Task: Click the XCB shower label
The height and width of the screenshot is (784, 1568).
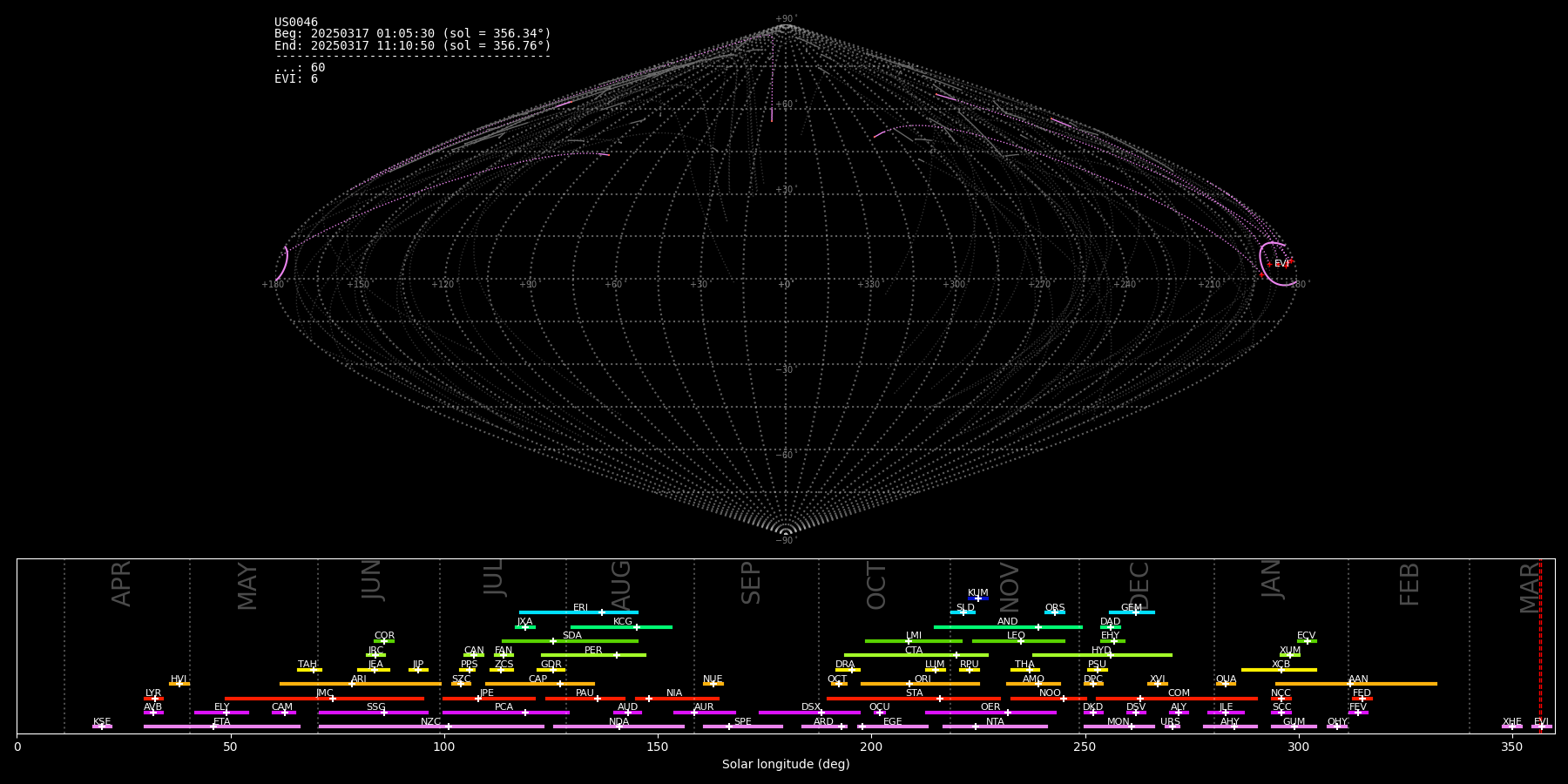Action: tap(1281, 665)
